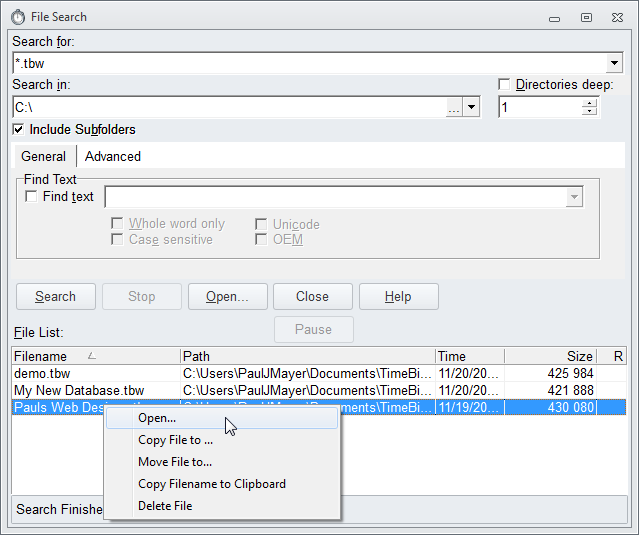Expand the Find text combo box
This screenshot has width=639, height=535.
coord(574,197)
